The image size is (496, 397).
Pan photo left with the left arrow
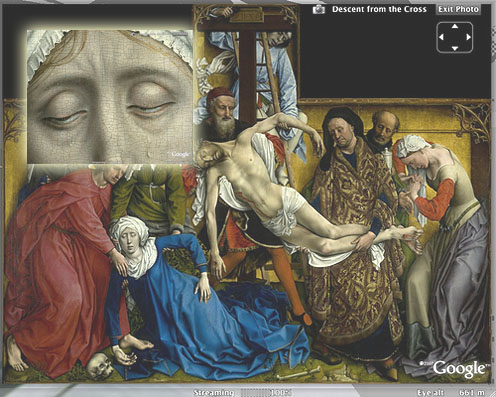pyautogui.click(x=441, y=37)
